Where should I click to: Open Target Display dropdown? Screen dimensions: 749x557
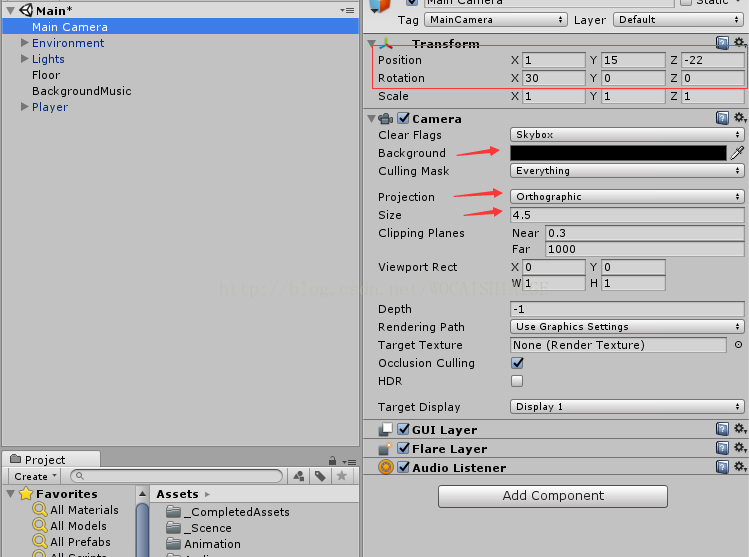[x=627, y=407]
